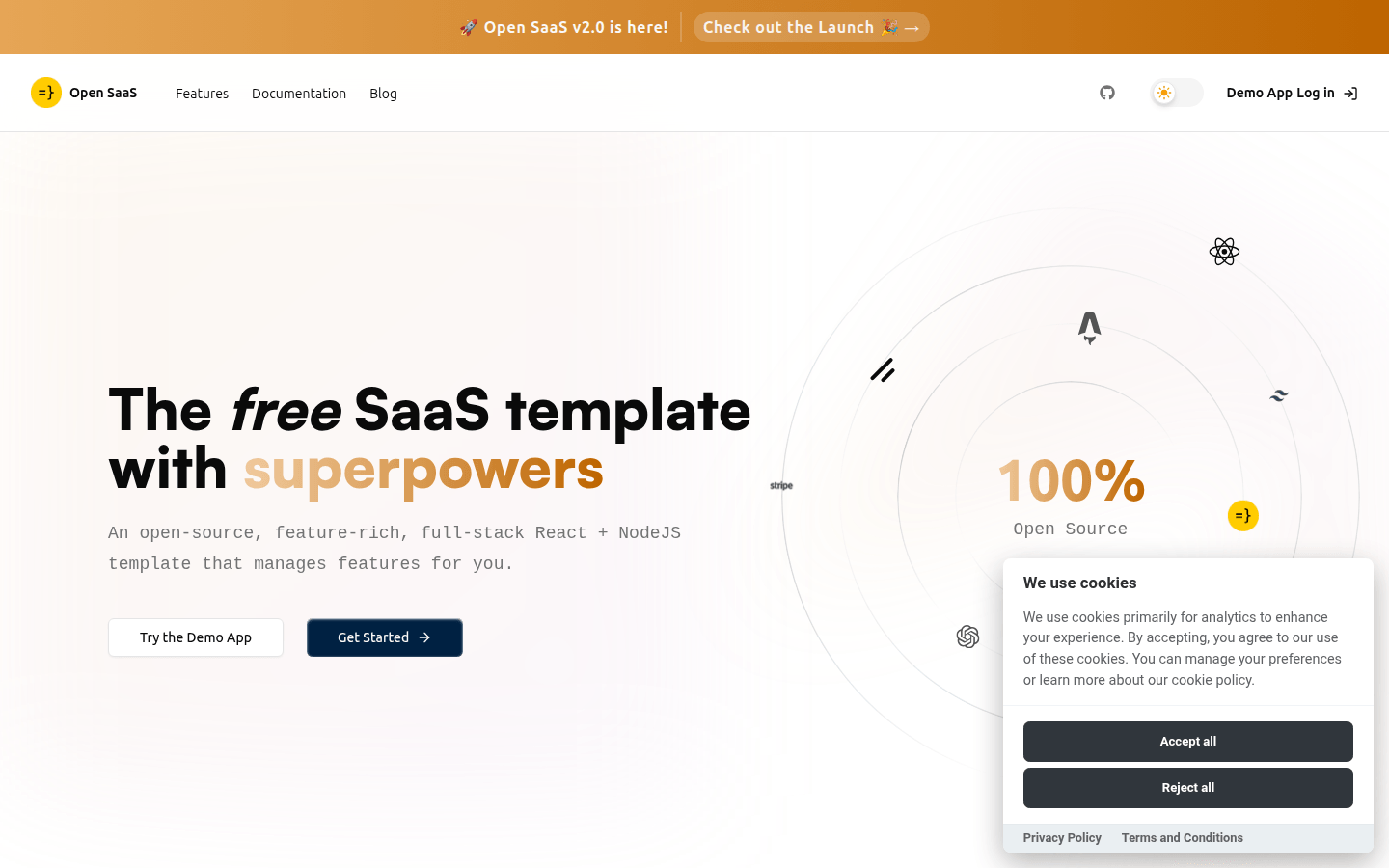
Task: Click Demo App Log in
Action: coord(1292,93)
